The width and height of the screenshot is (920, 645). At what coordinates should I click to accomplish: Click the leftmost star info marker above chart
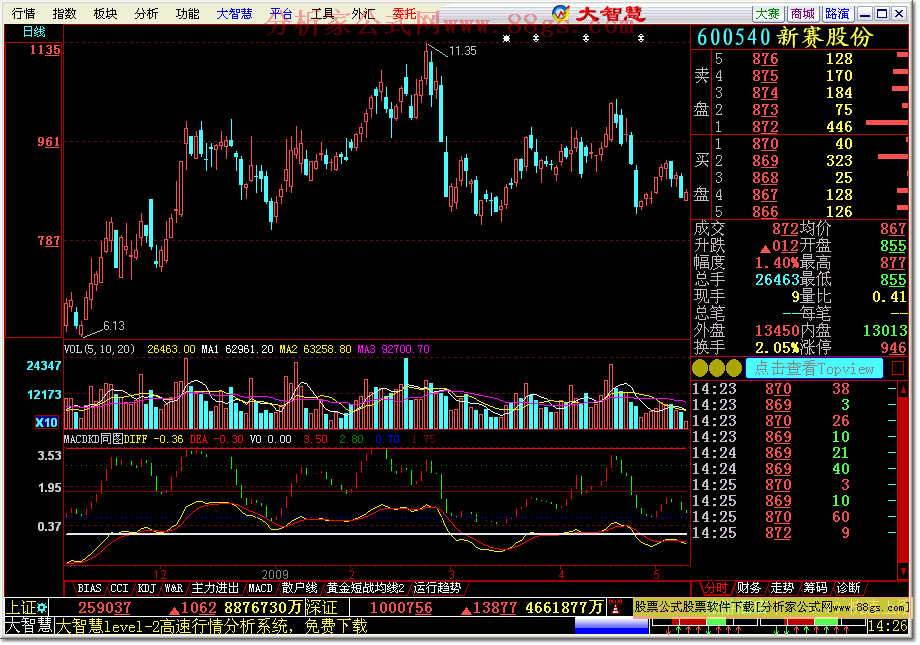506,38
